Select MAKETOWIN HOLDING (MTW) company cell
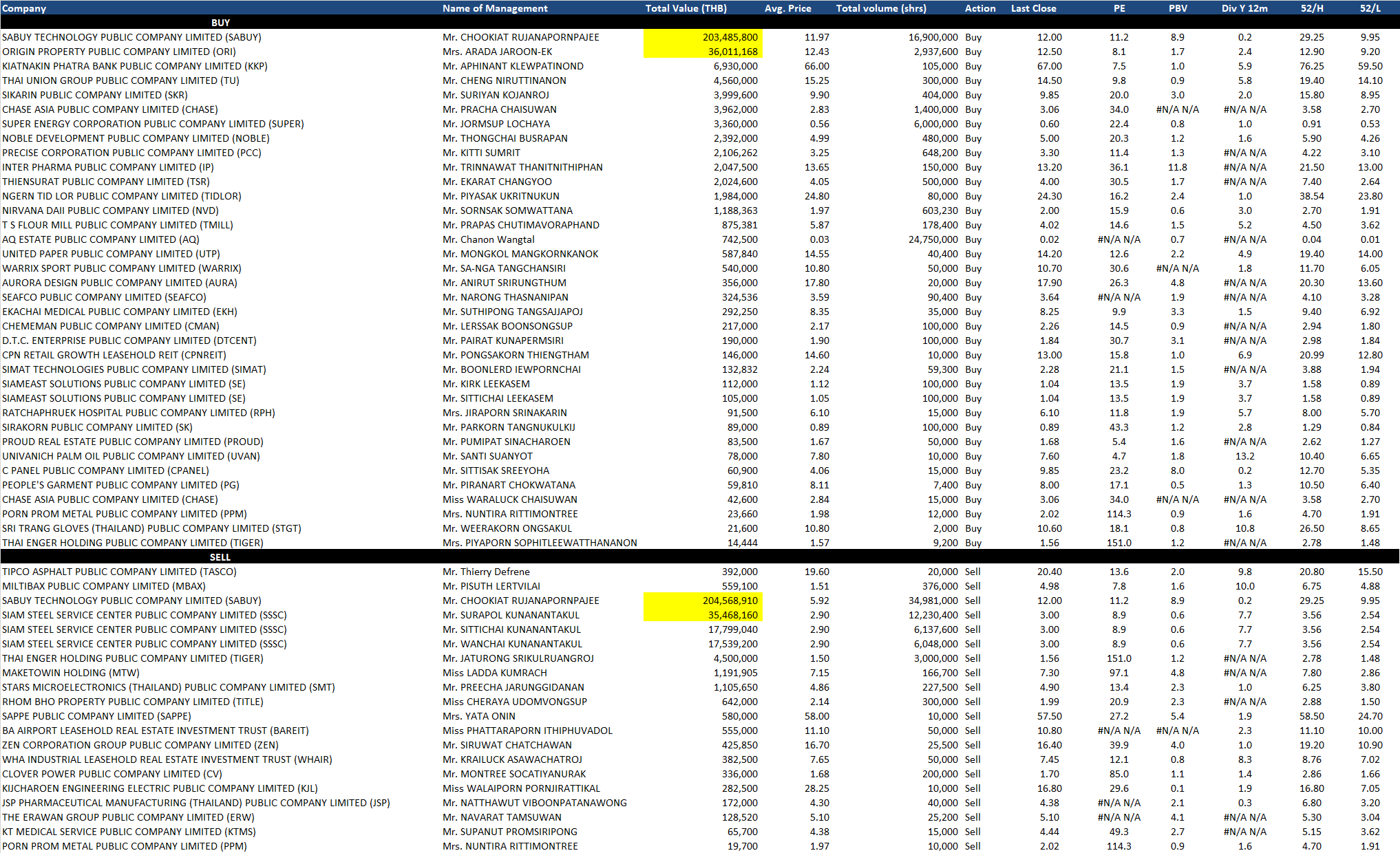 point(71,673)
